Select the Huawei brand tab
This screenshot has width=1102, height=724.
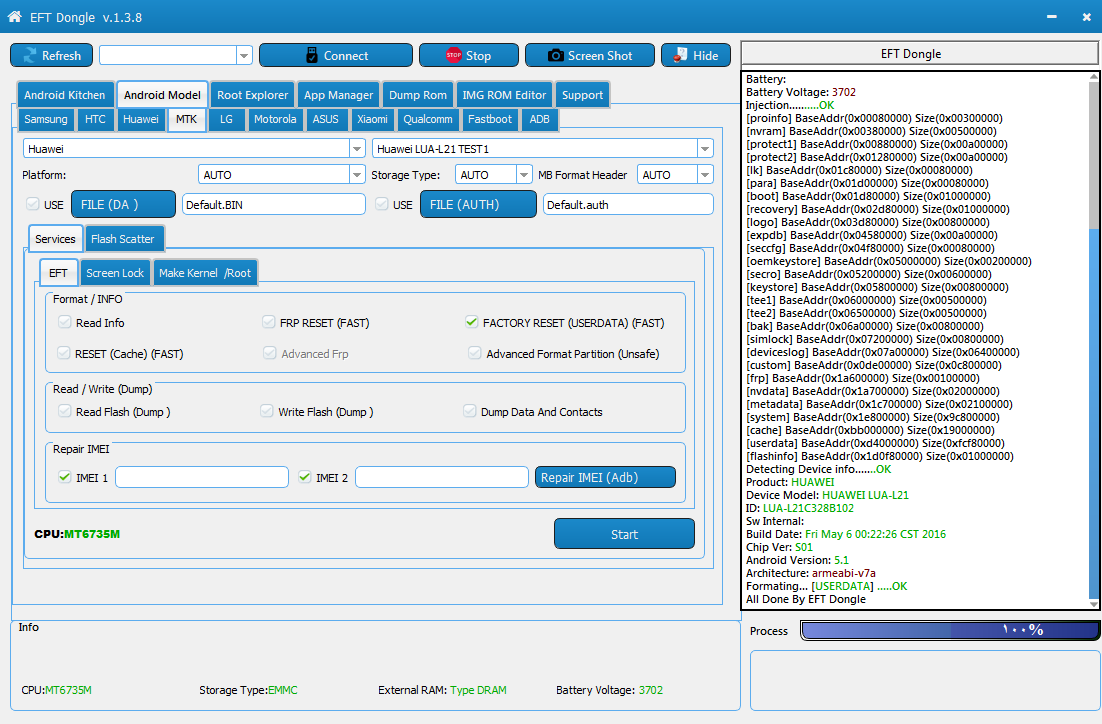coord(141,119)
